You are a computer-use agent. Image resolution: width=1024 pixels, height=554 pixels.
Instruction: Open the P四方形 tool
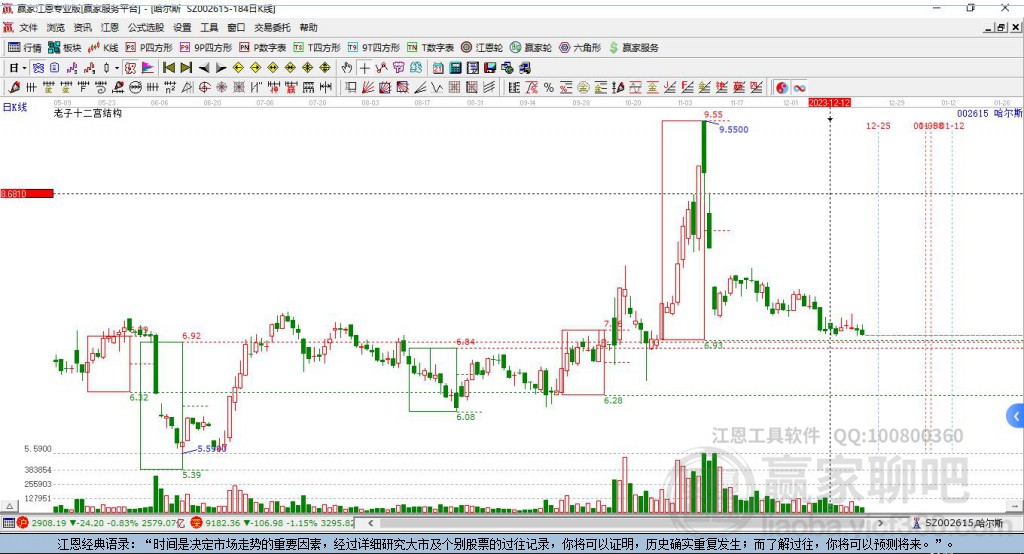(x=149, y=48)
